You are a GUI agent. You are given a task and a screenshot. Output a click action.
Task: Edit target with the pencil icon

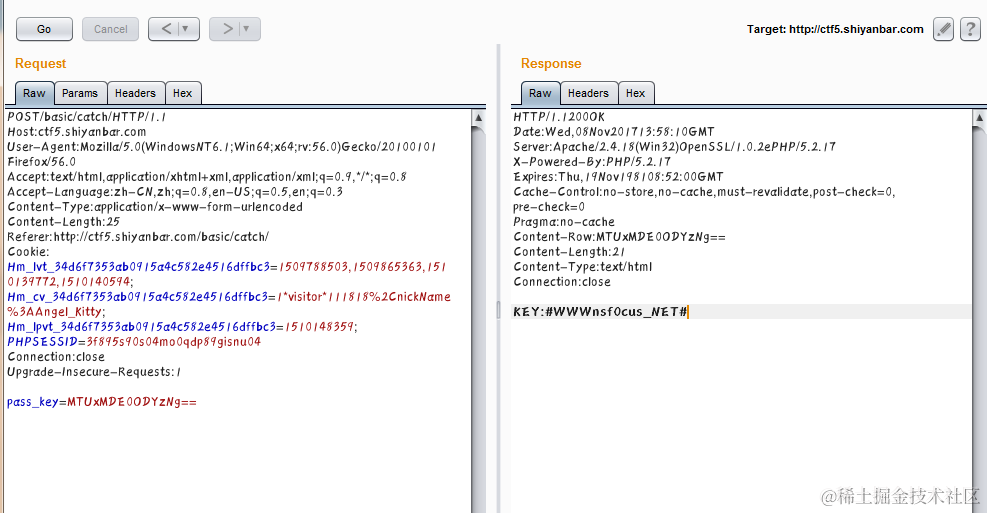pos(943,29)
